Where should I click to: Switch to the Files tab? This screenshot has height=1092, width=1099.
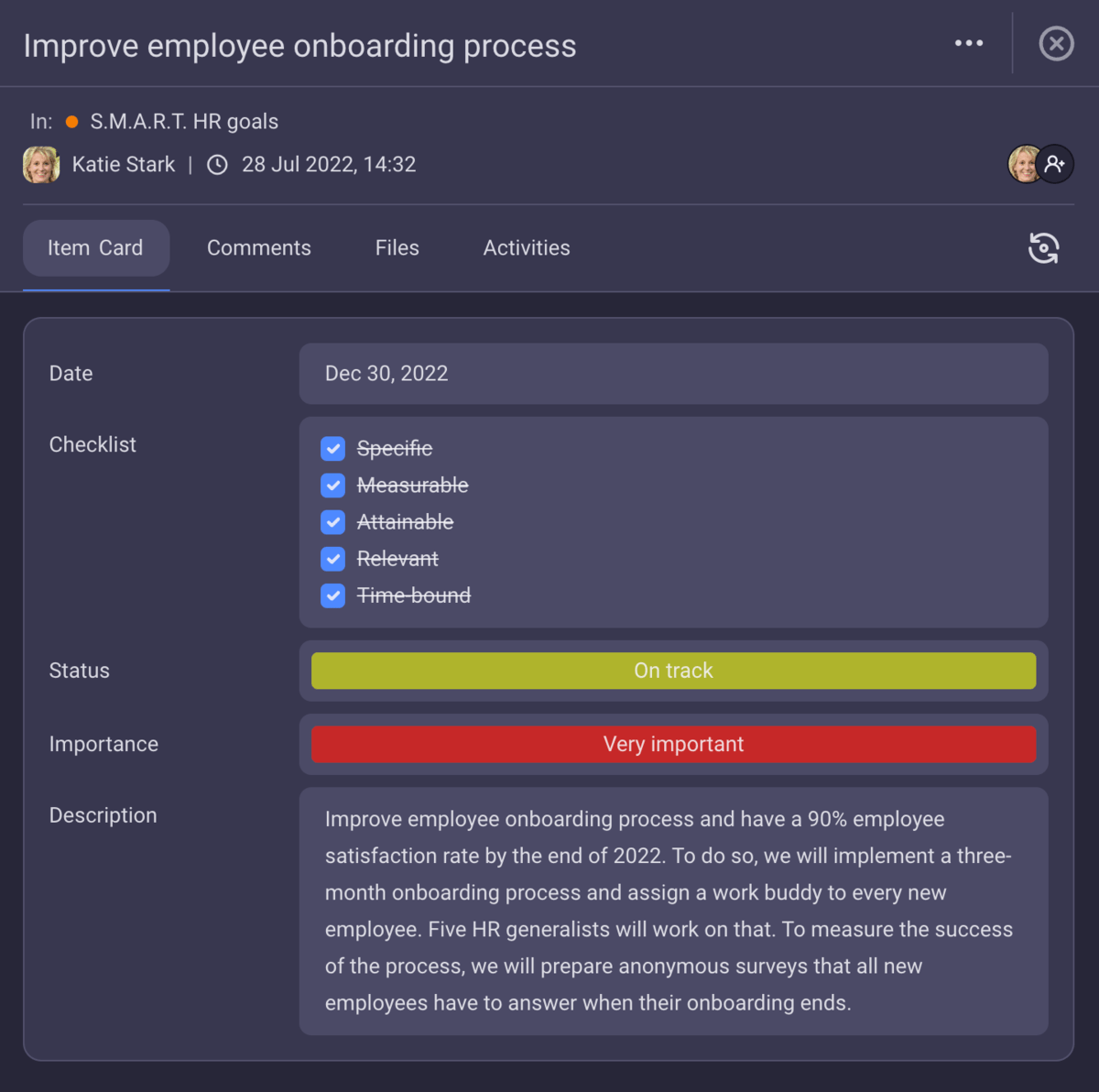tap(397, 247)
